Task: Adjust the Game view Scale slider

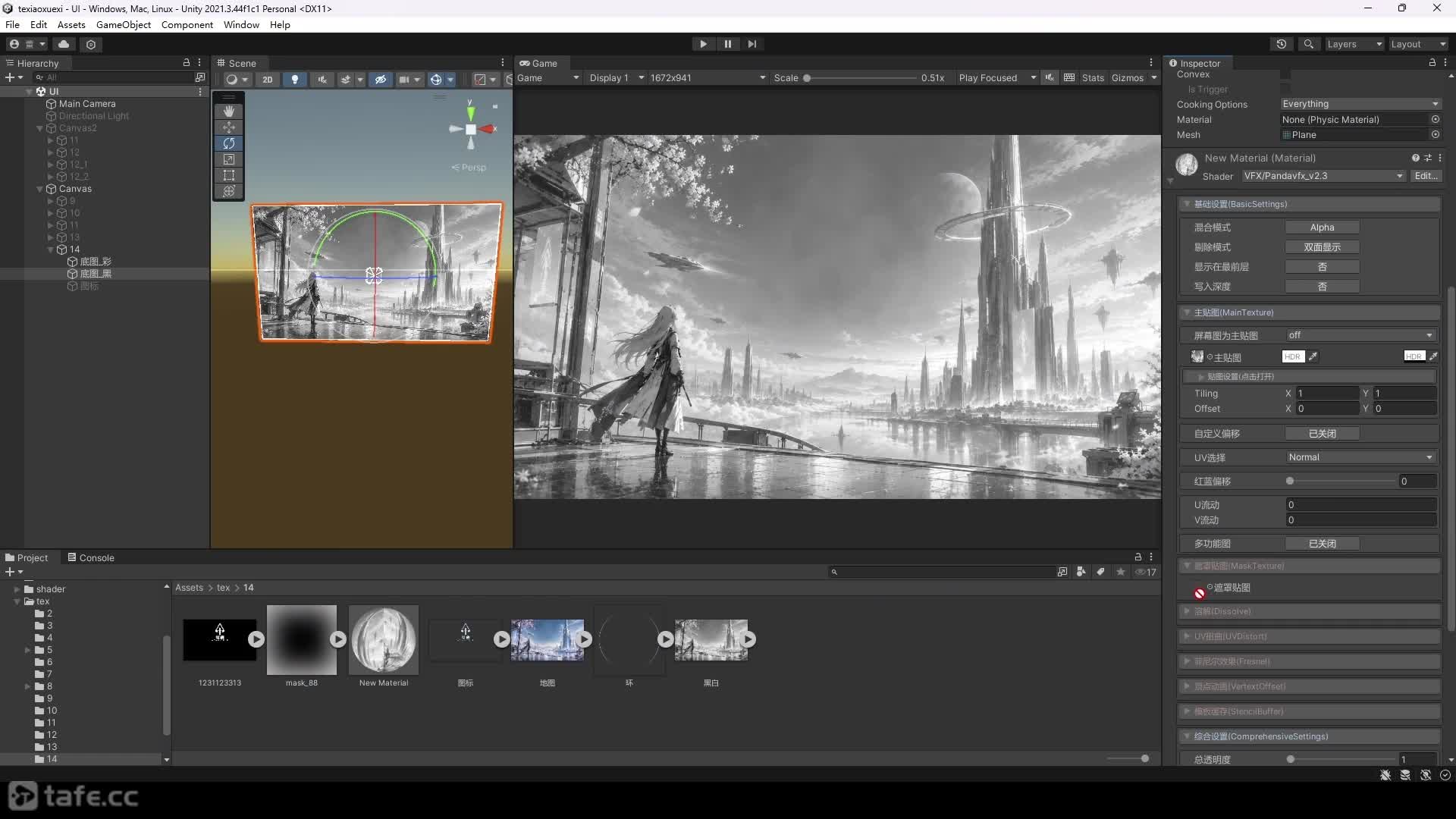Action: pyautogui.click(x=861, y=77)
